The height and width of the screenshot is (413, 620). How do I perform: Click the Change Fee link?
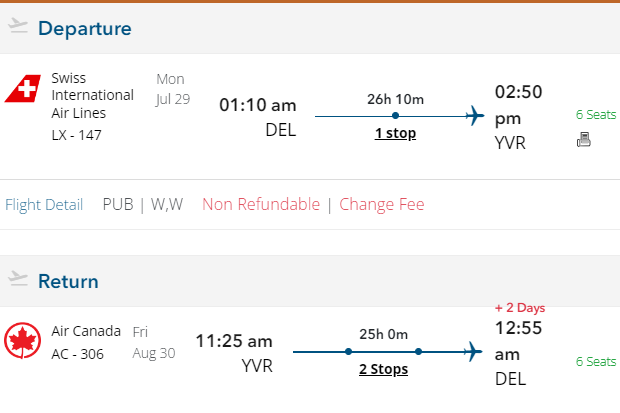(x=382, y=205)
